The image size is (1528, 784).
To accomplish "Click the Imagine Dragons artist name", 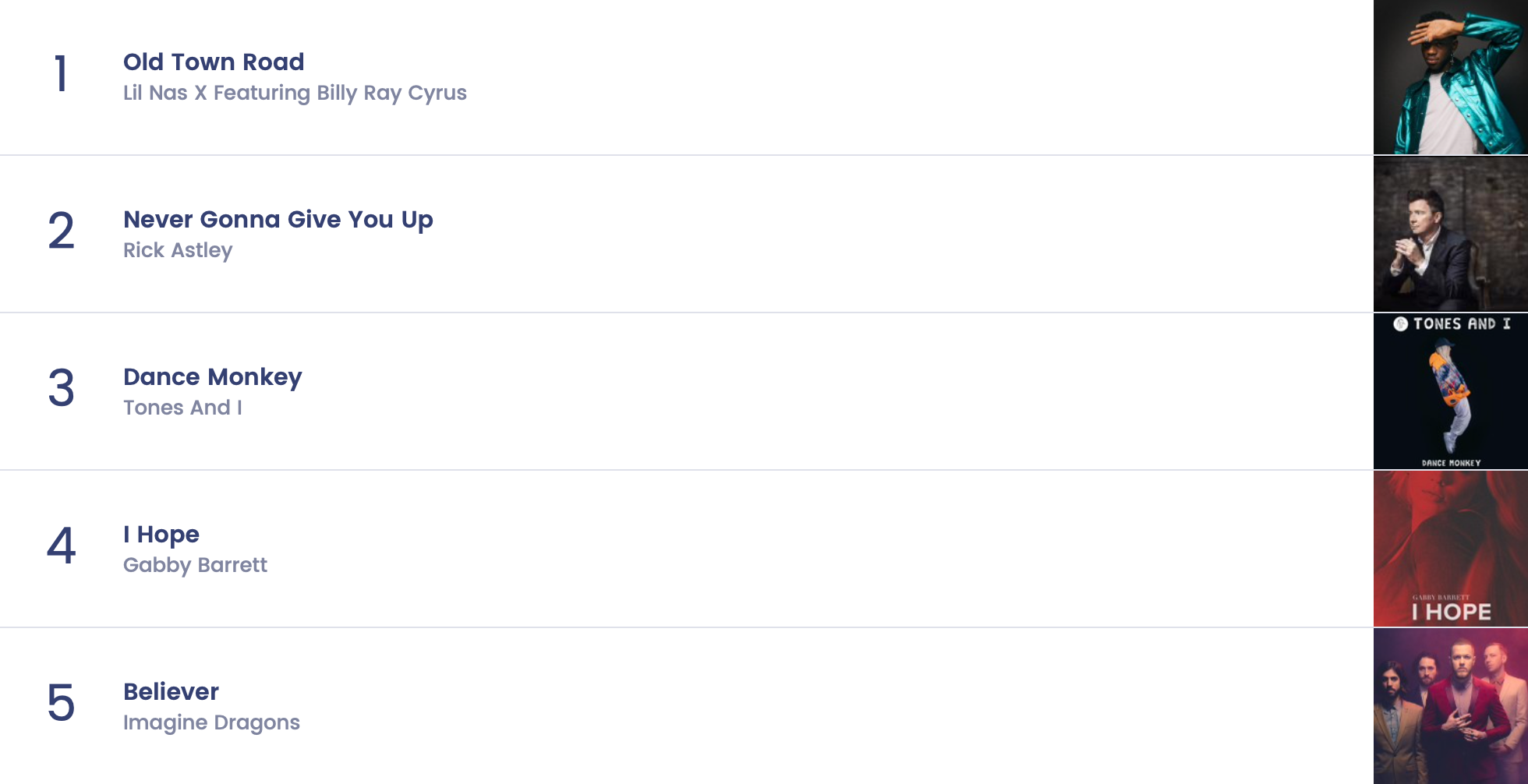I will 211,722.
